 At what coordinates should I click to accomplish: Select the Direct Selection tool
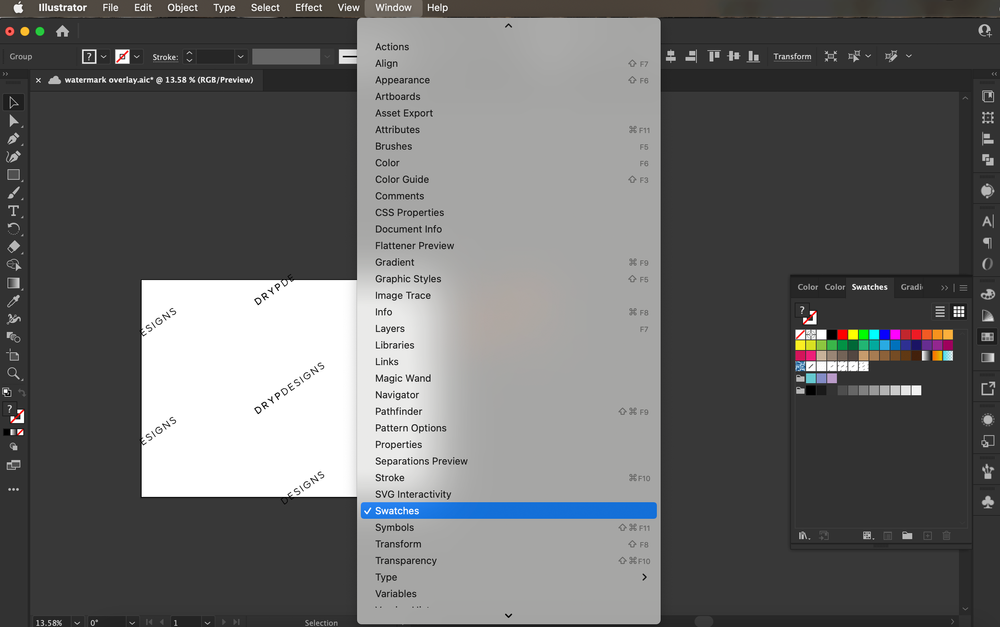(x=13, y=121)
